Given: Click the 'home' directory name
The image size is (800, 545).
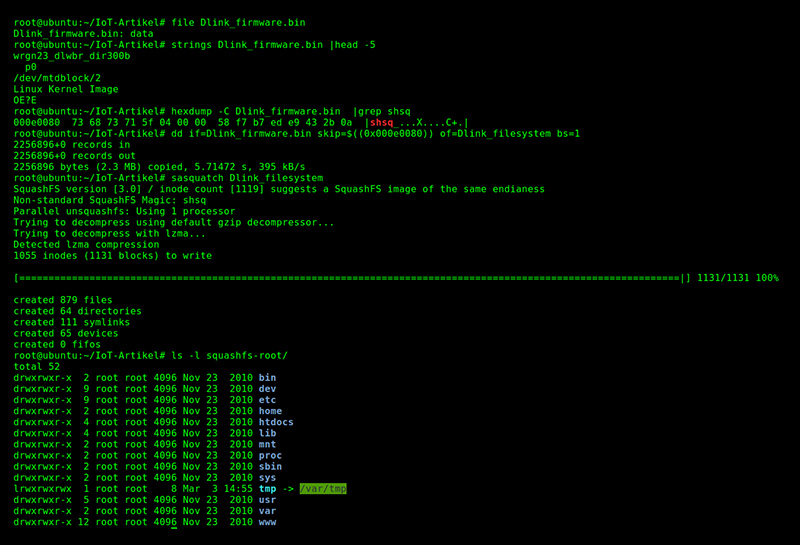Looking at the screenshot, I should tap(270, 411).
